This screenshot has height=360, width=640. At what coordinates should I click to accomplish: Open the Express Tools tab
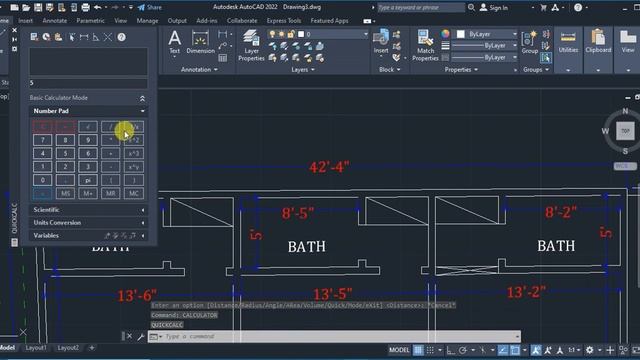coord(284,21)
